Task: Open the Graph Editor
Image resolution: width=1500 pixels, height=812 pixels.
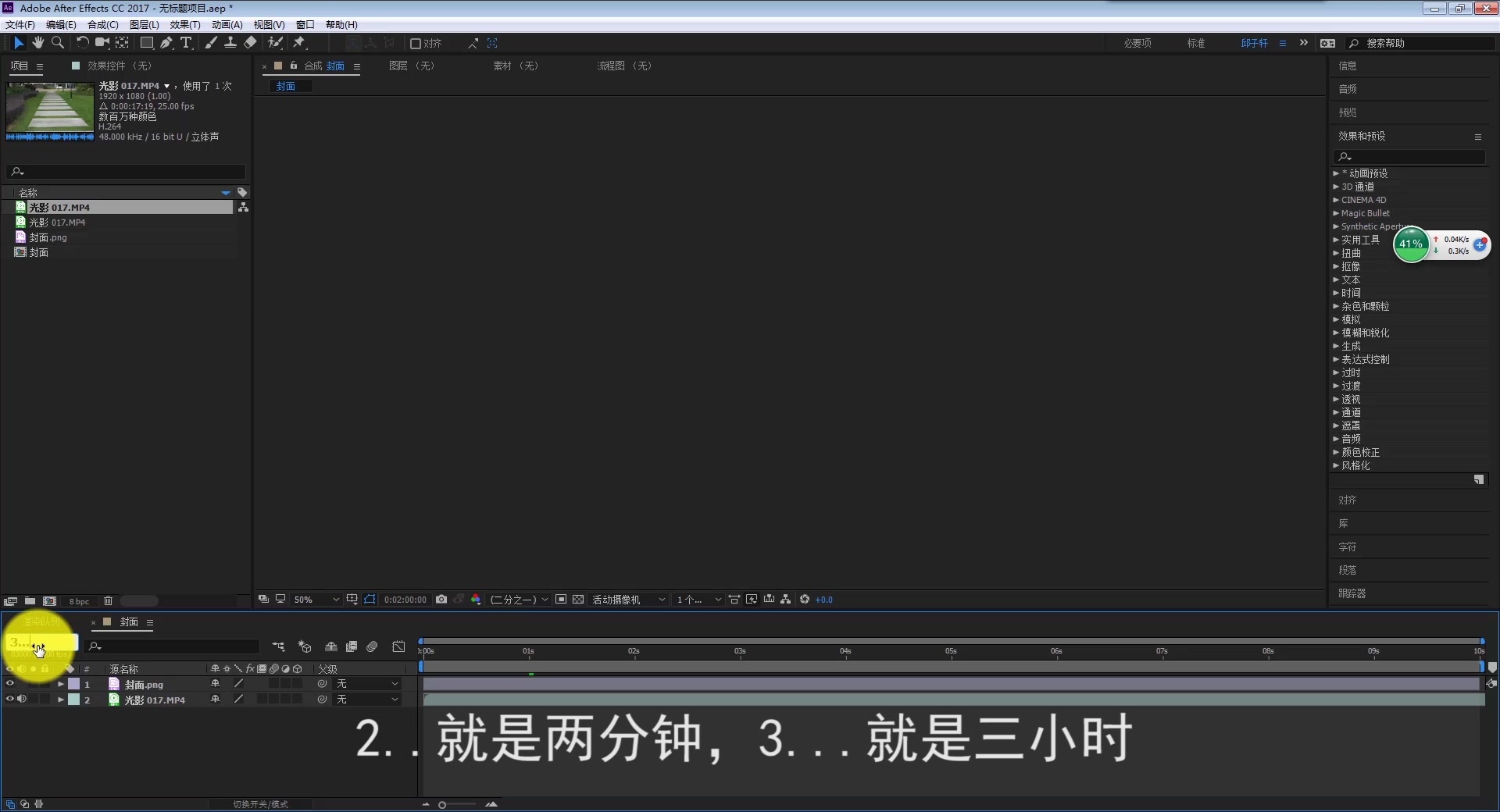Action: (x=399, y=646)
